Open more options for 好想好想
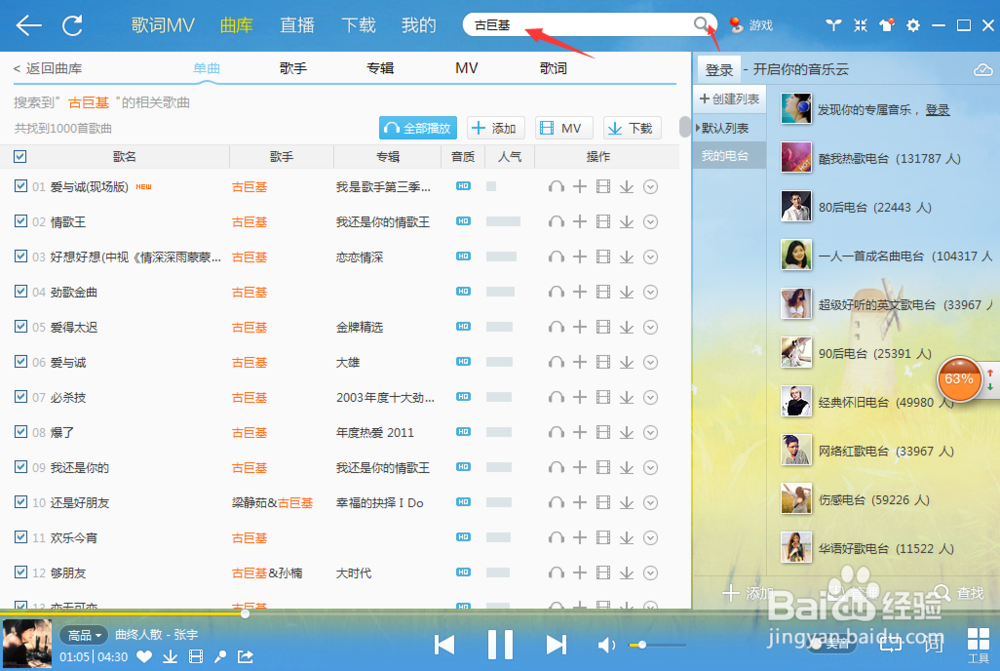 coord(650,257)
